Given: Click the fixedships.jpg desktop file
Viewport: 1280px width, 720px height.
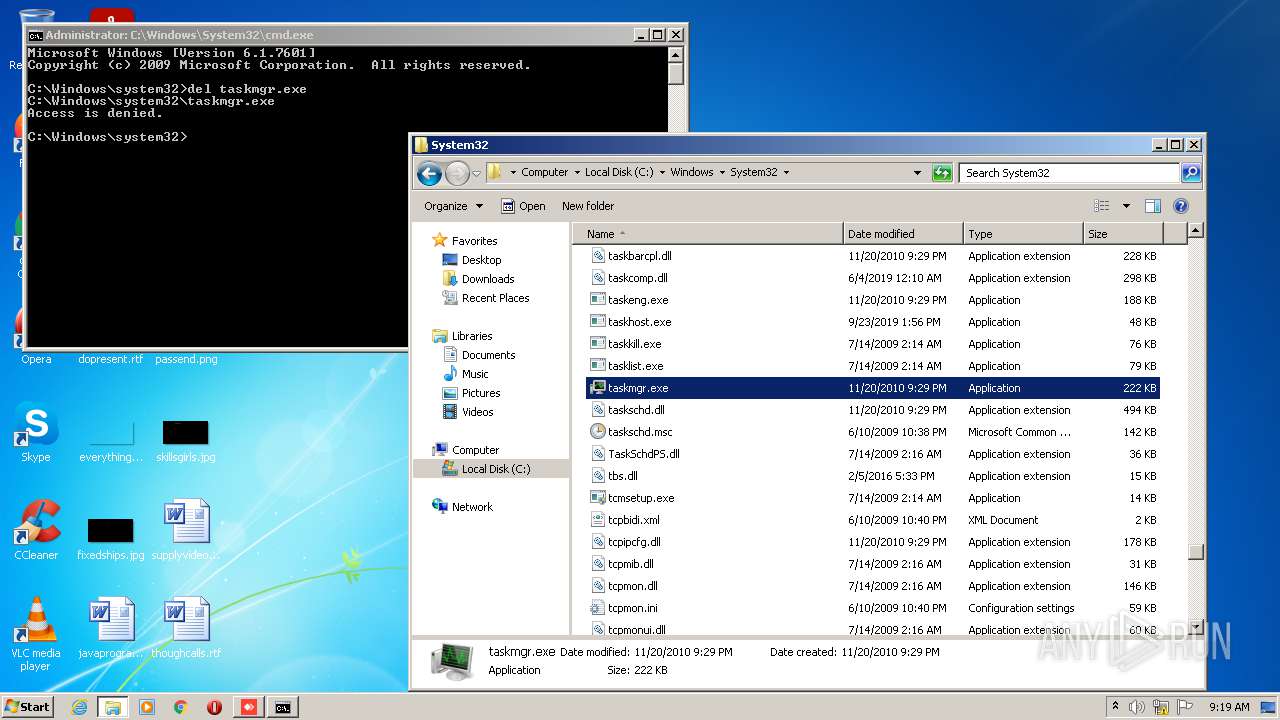Looking at the screenshot, I should tap(110, 537).
